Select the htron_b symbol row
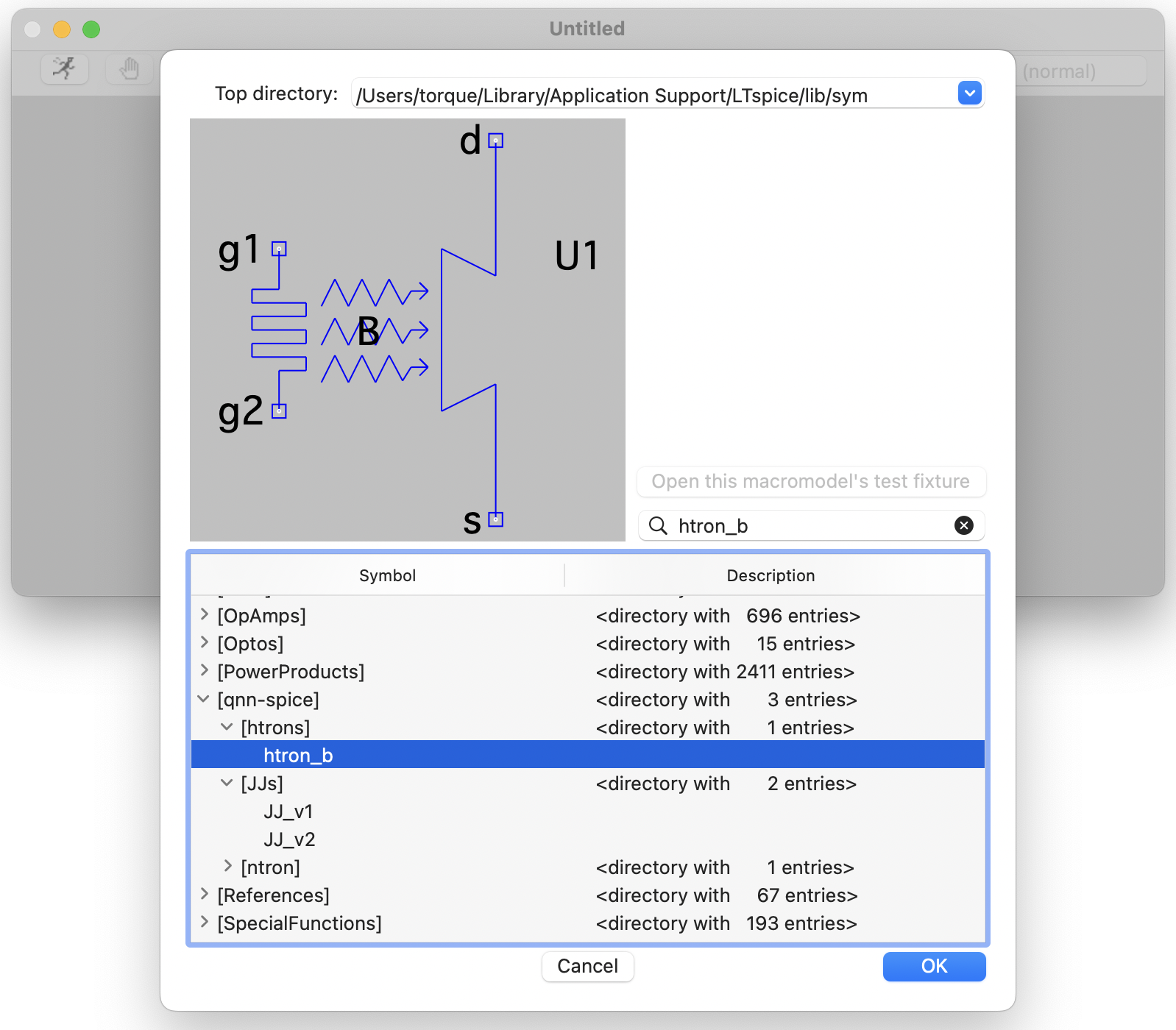 pyautogui.click(x=587, y=755)
